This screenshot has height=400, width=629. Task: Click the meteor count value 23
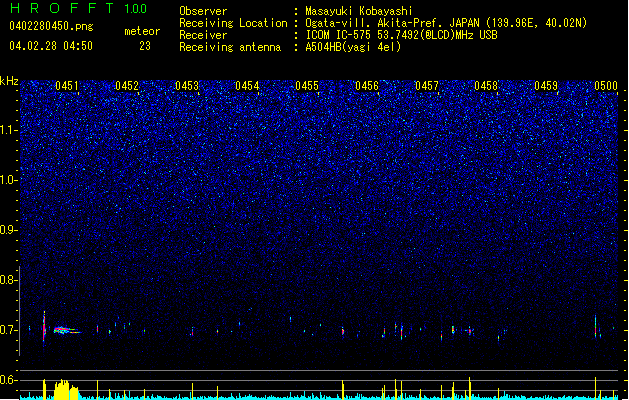(145, 46)
